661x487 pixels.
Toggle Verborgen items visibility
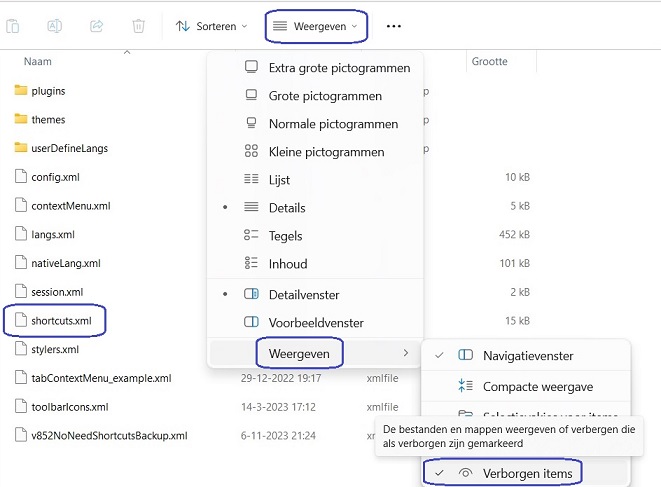coord(518,472)
